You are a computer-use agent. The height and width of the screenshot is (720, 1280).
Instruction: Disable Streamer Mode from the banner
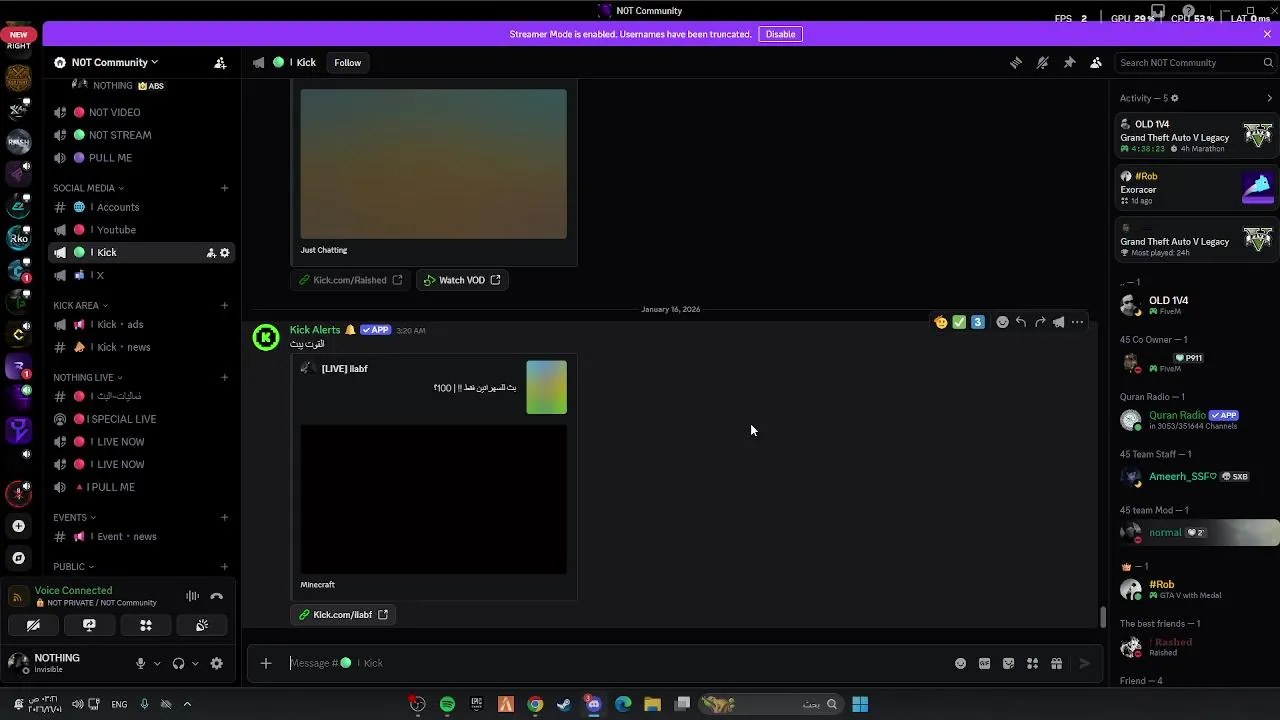coord(780,34)
